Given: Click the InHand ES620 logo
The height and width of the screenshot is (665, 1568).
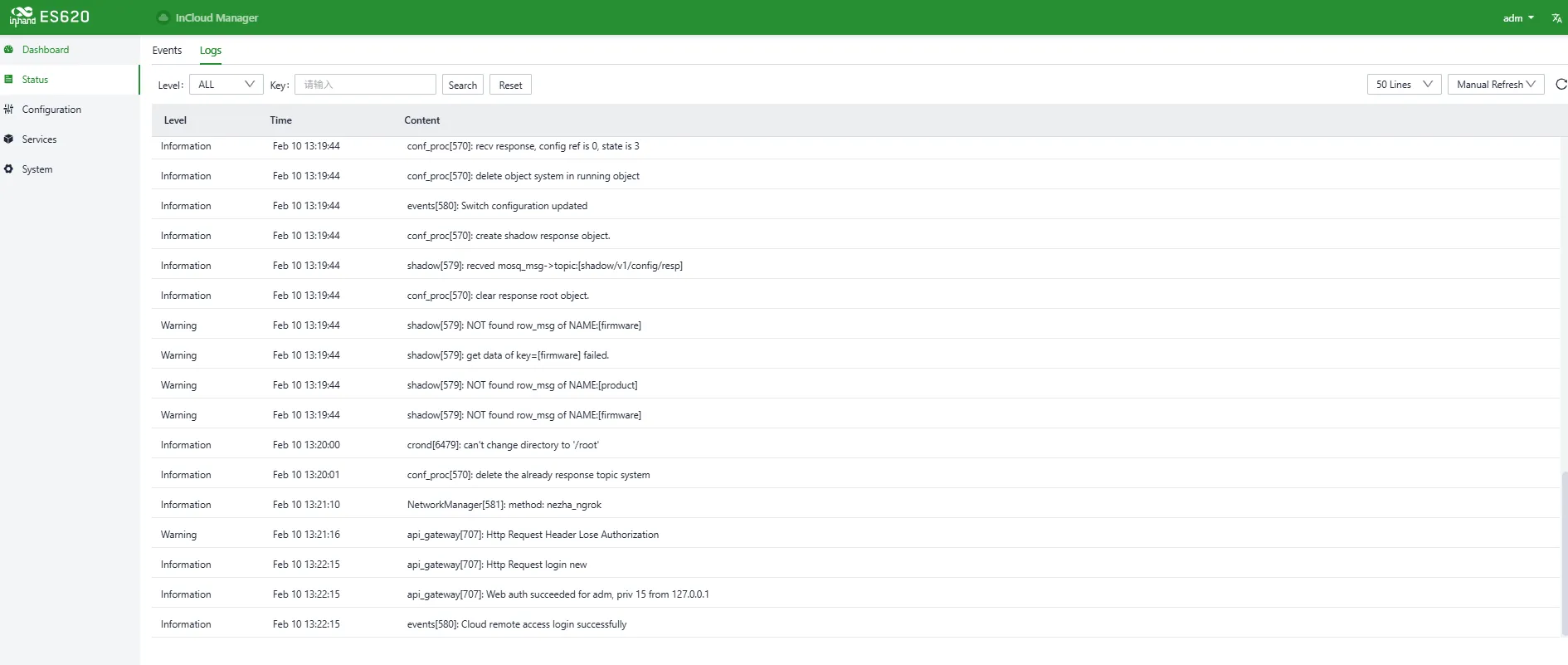Looking at the screenshot, I should pos(50,17).
